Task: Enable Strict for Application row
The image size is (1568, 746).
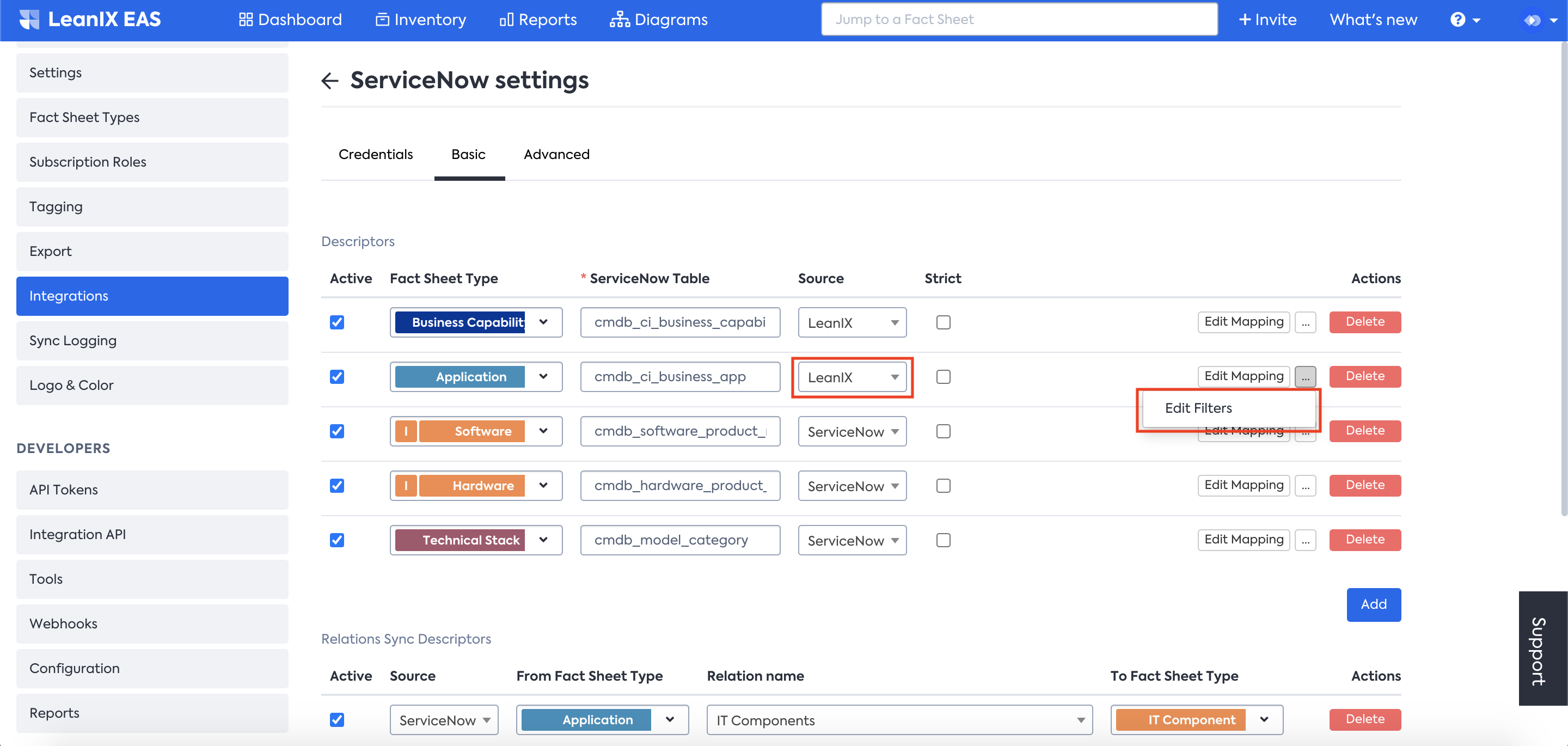Action: tap(943, 376)
